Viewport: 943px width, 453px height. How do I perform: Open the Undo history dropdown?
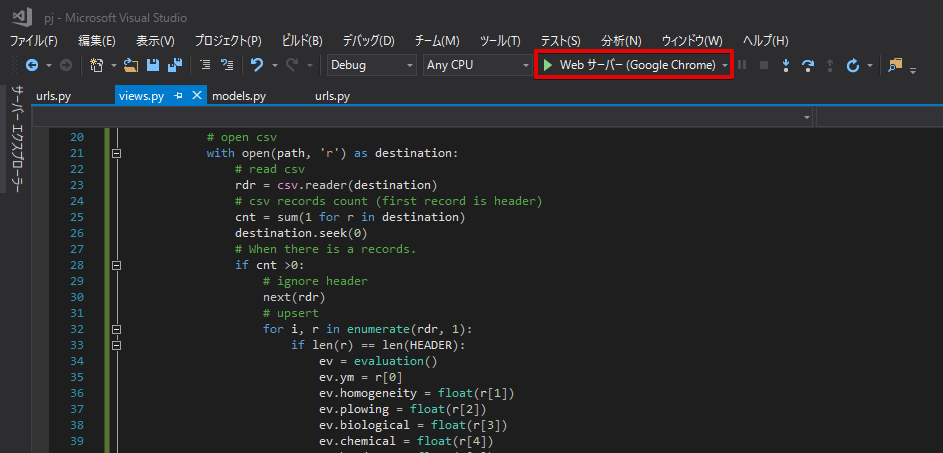click(x=274, y=65)
